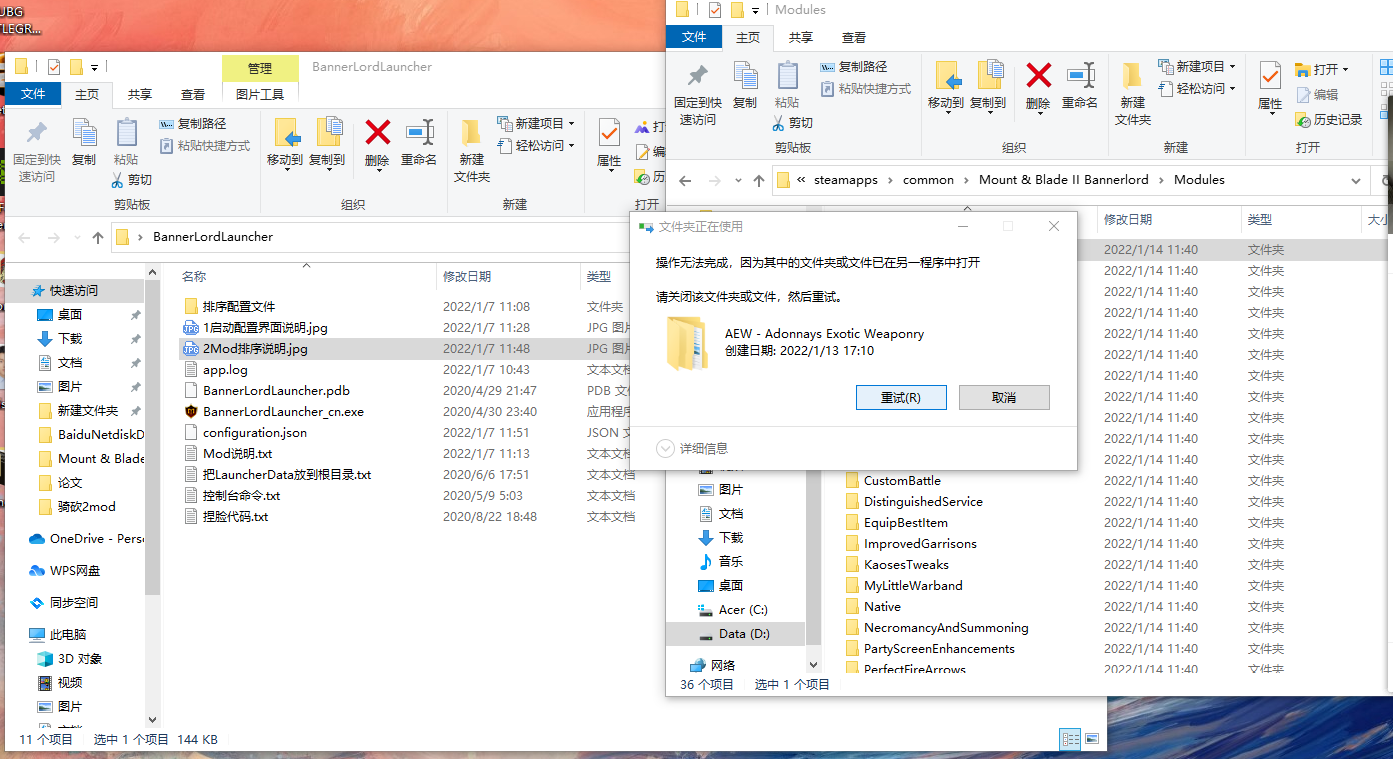Switch to 共享 tab in BannerLordLauncher window
This screenshot has width=1393, height=759.
[140, 94]
